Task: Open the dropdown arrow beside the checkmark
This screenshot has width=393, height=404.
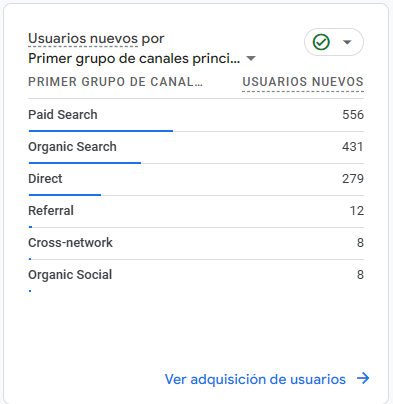Action: pyautogui.click(x=347, y=42)
